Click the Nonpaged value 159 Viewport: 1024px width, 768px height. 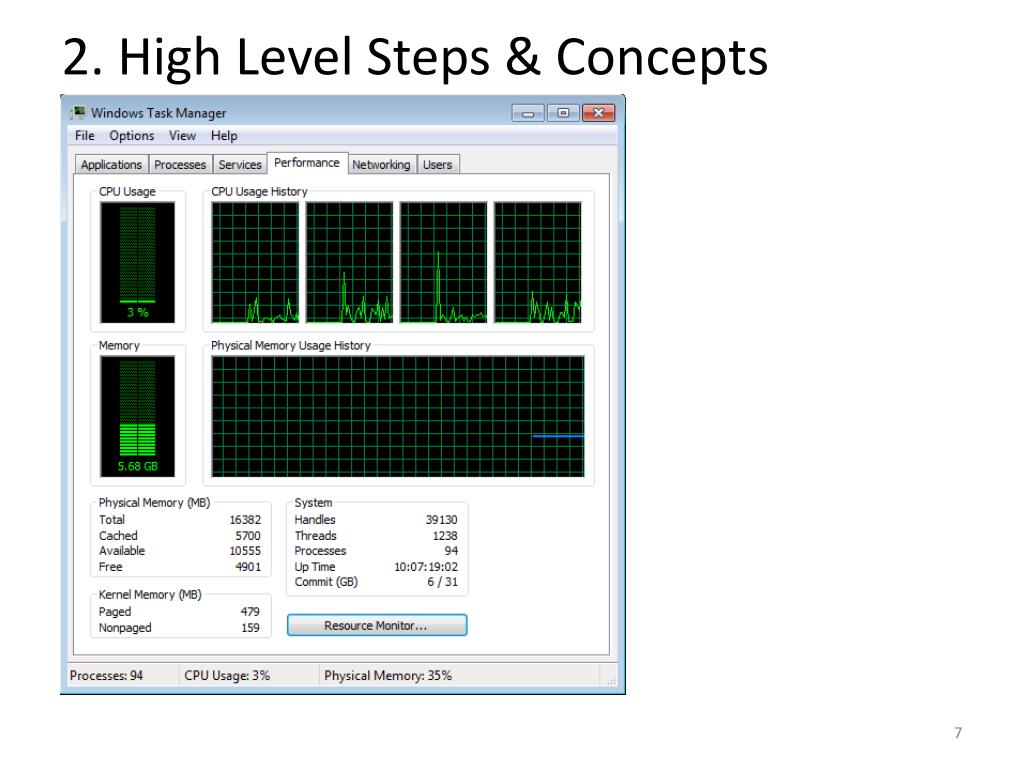click(250, 628)
